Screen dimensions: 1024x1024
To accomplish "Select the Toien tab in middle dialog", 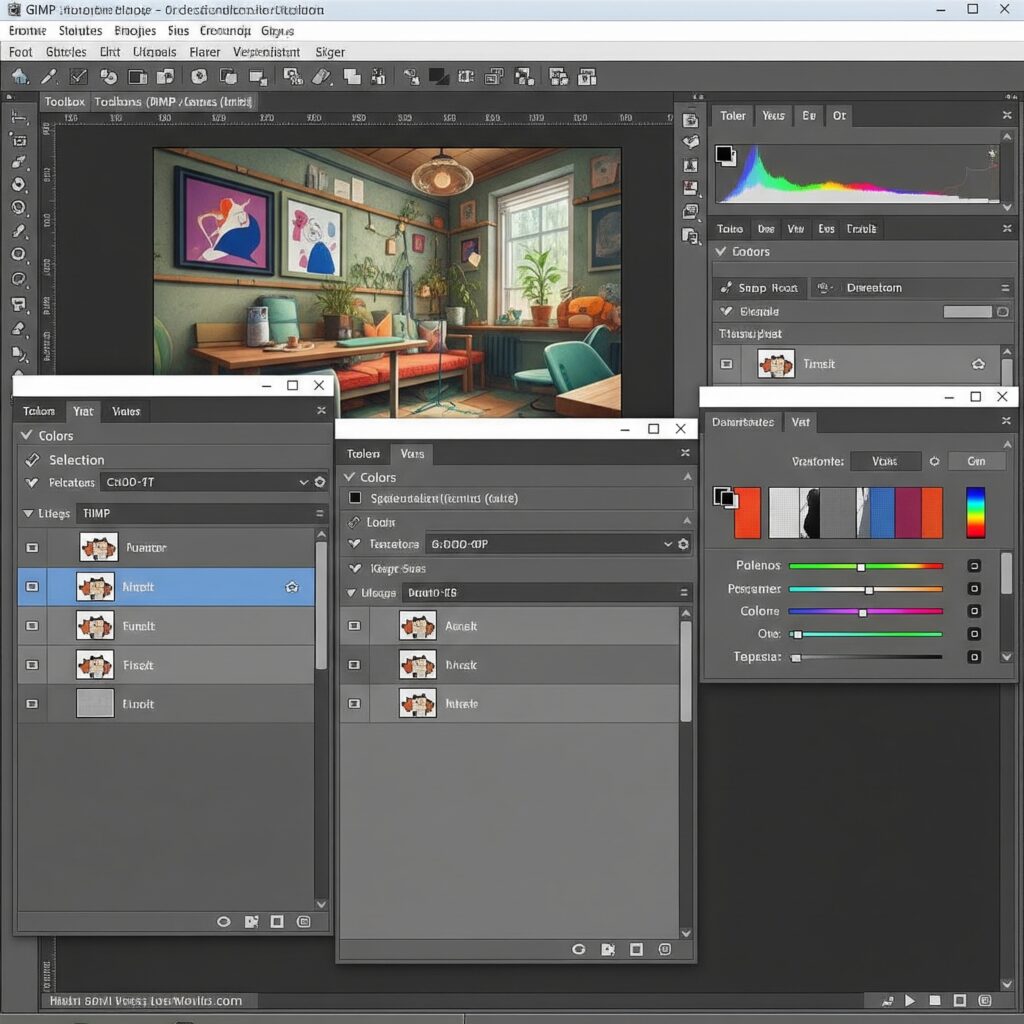I will [363, 453].
